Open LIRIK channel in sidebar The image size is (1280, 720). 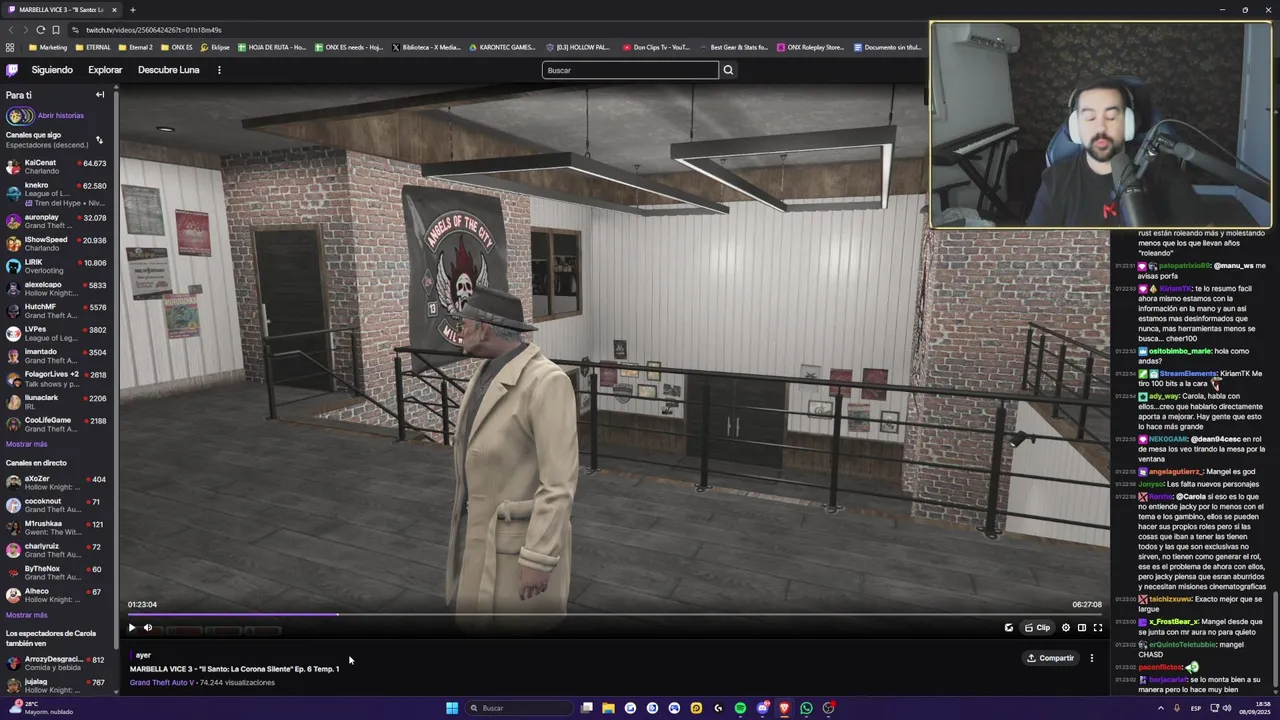point(57,266)
